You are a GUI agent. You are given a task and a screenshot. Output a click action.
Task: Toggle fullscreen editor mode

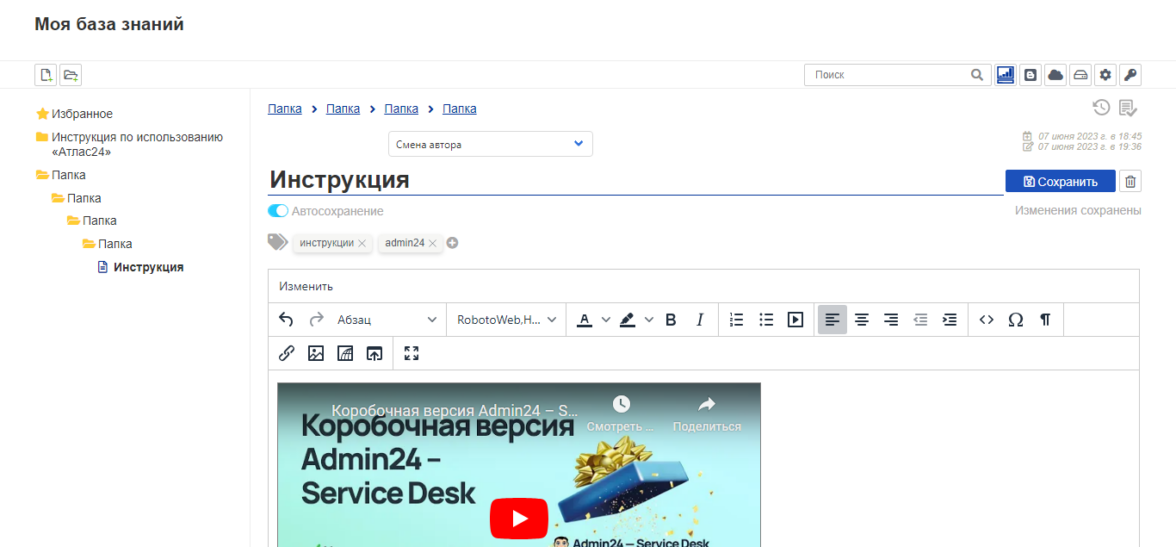411,353
